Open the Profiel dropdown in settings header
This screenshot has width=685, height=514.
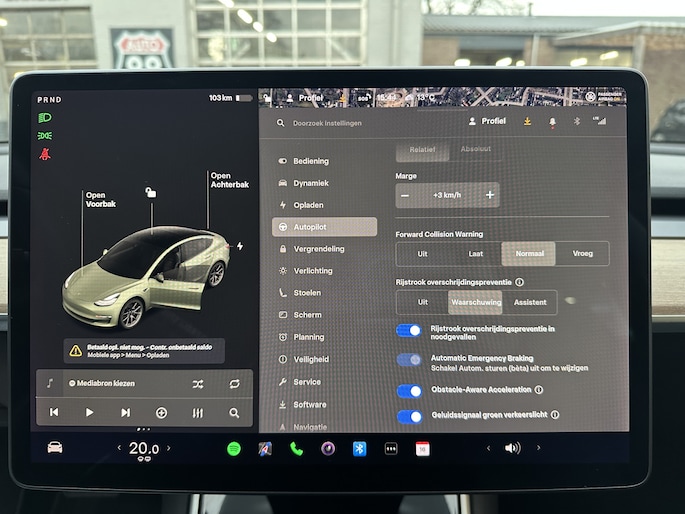(487, 121)
